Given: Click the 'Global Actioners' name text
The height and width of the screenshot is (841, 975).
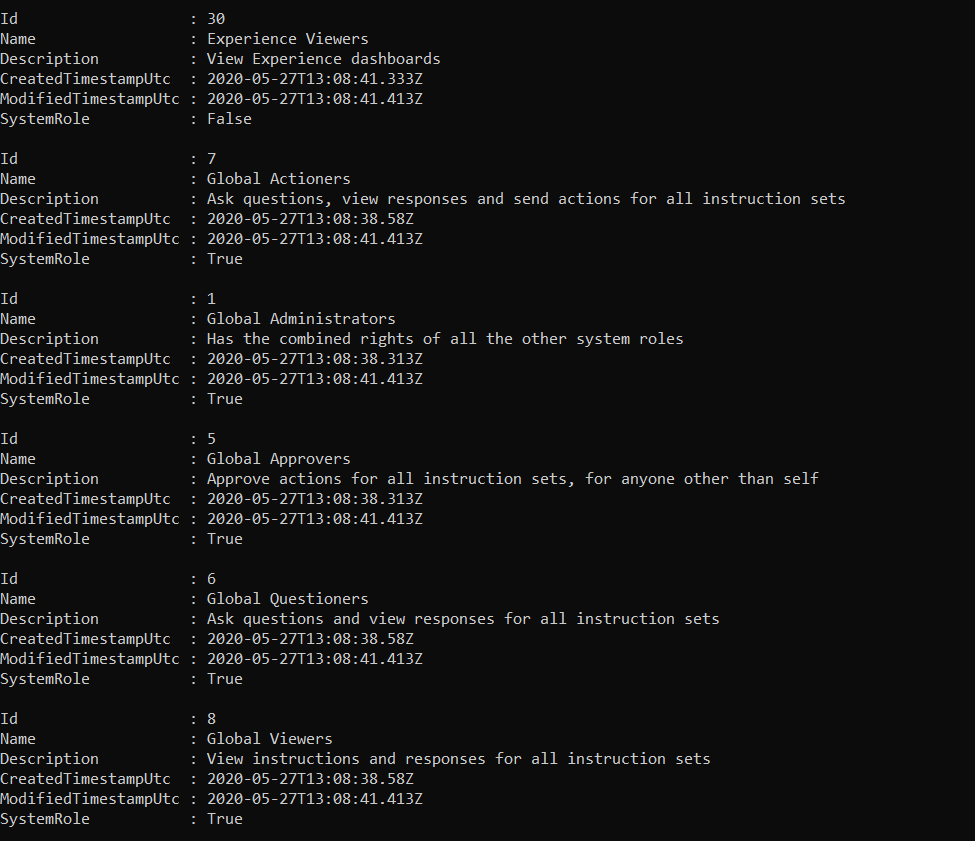Looking at the screenshot, I should click(x=278, y=179).
